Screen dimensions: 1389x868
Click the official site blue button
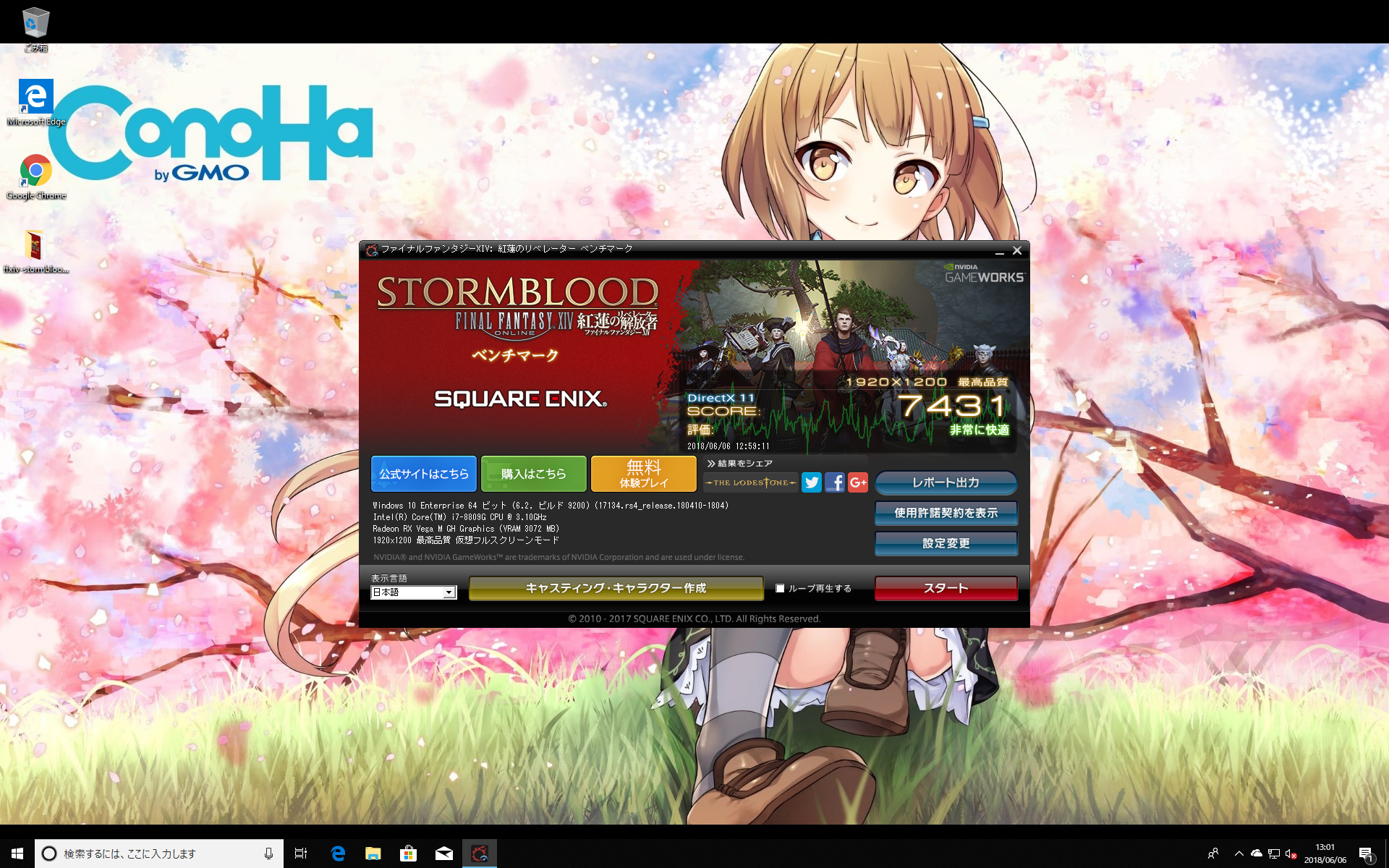click(424, 474)
